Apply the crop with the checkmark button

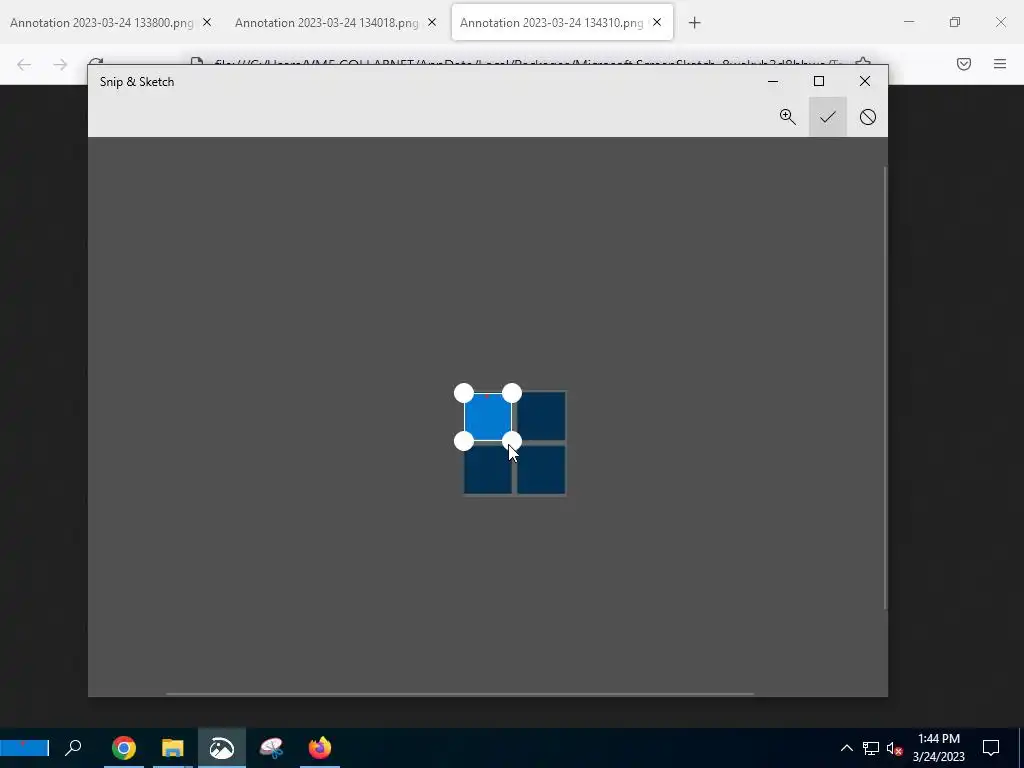(827, 117)
